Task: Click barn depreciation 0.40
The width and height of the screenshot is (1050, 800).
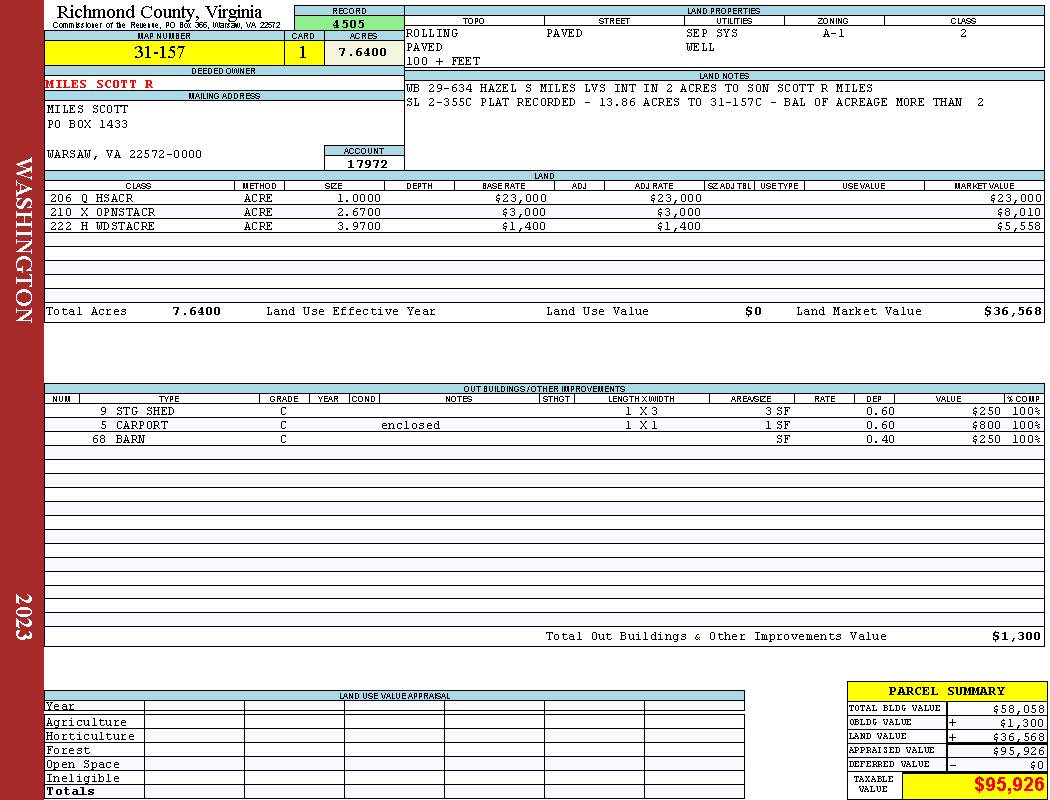Action: tap(880, 439)
